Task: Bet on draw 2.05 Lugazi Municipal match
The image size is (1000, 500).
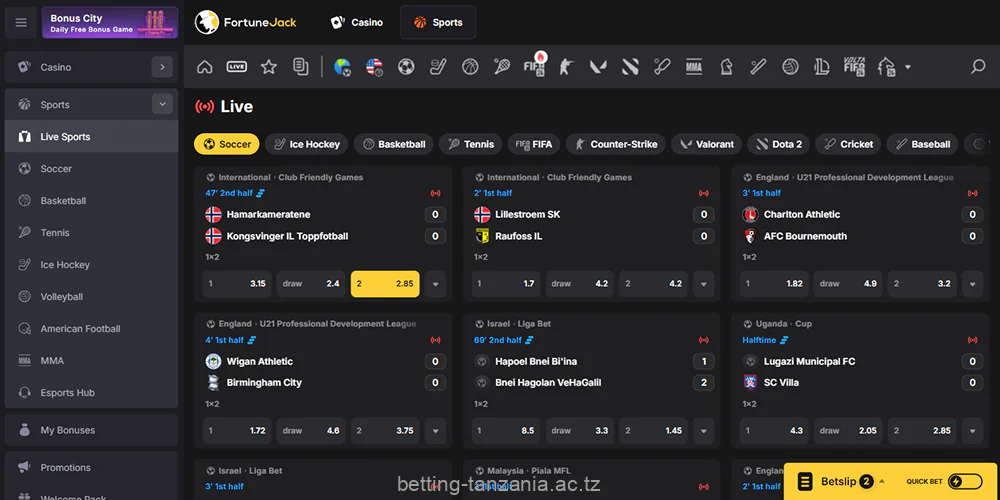Action: 848,430
